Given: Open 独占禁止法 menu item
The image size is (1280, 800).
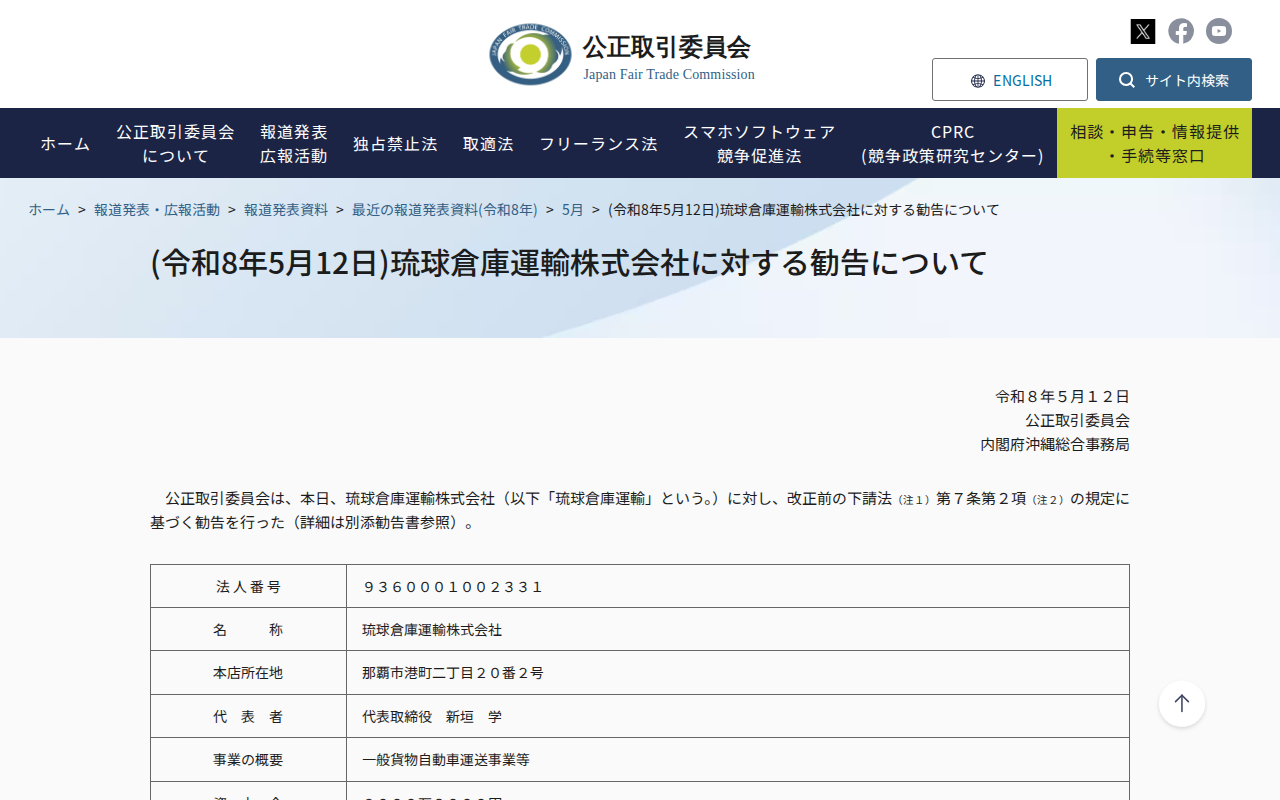Looking at the screenshot, I should tap(395, 144).
